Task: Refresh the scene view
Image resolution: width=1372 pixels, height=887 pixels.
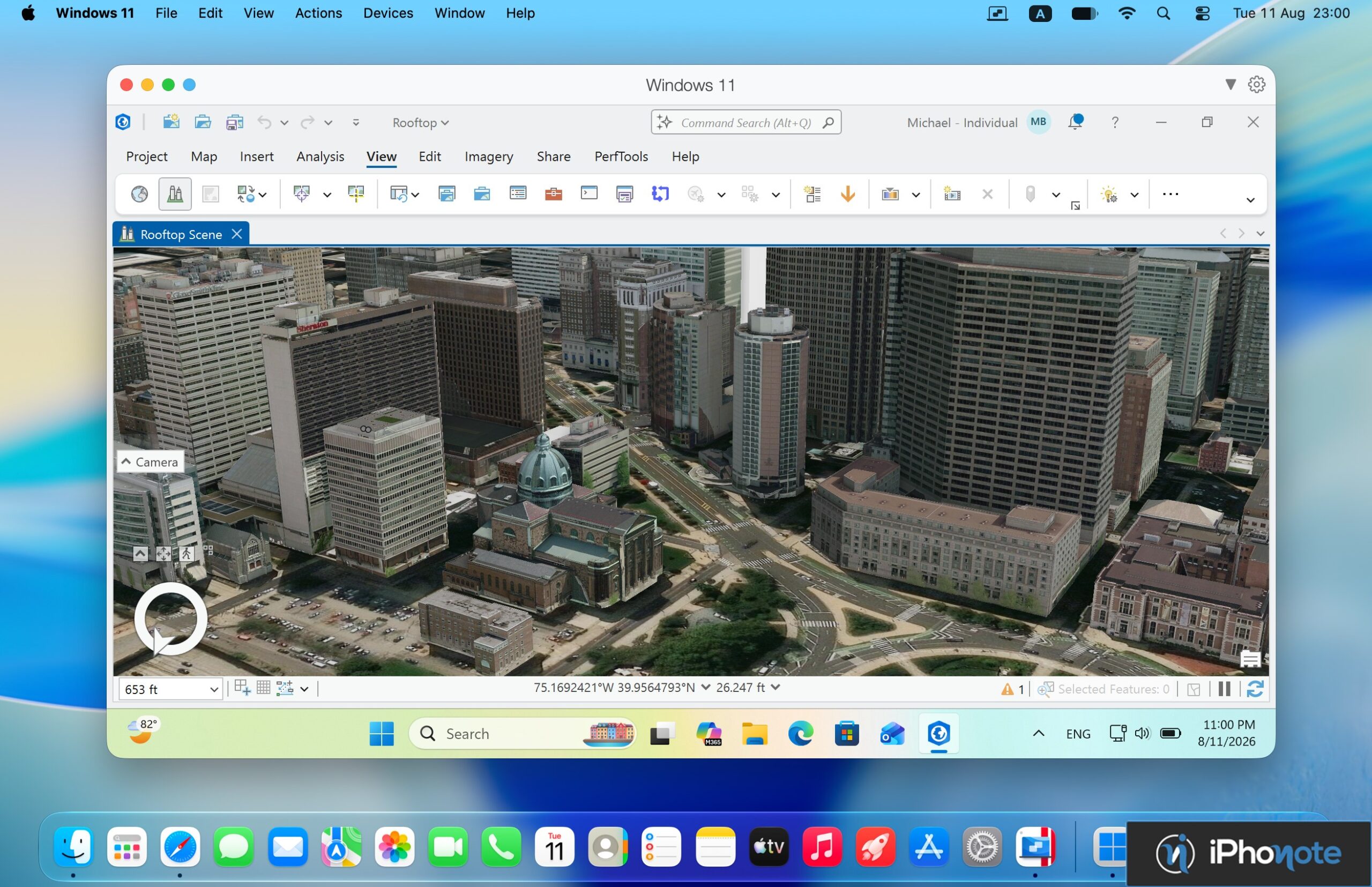Action: tap(1255, 689)
